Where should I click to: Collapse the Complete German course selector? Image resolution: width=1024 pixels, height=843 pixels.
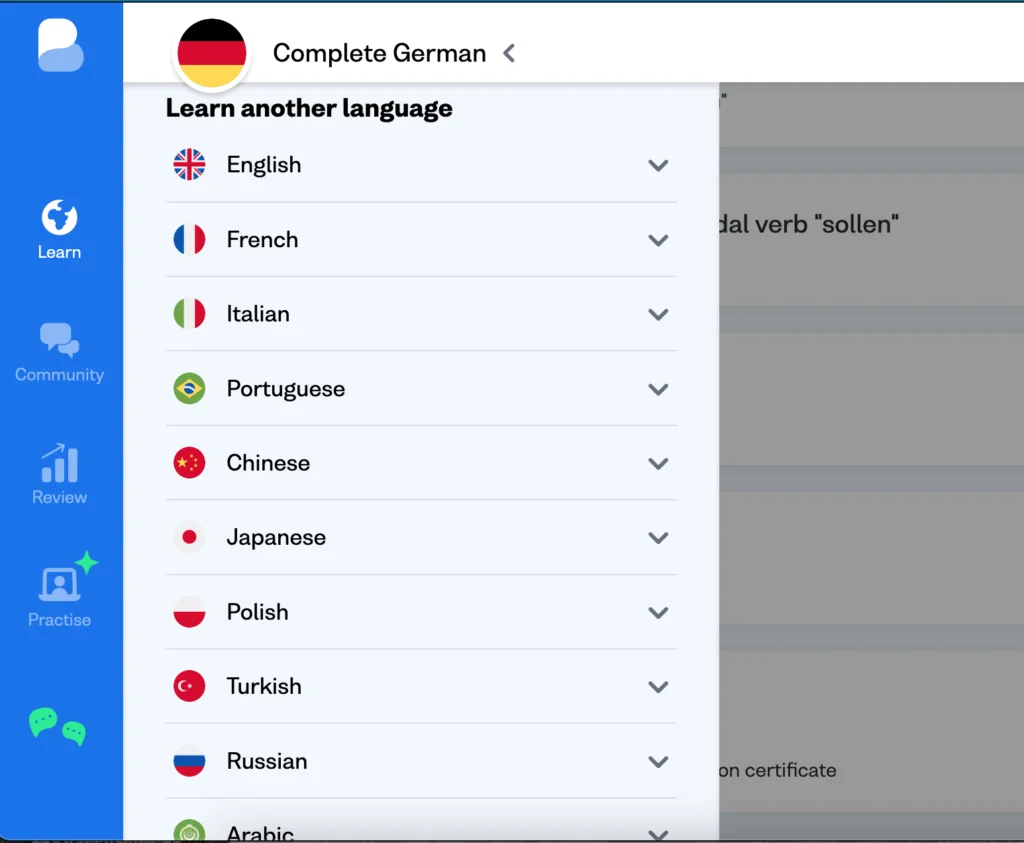pos(509,53)
